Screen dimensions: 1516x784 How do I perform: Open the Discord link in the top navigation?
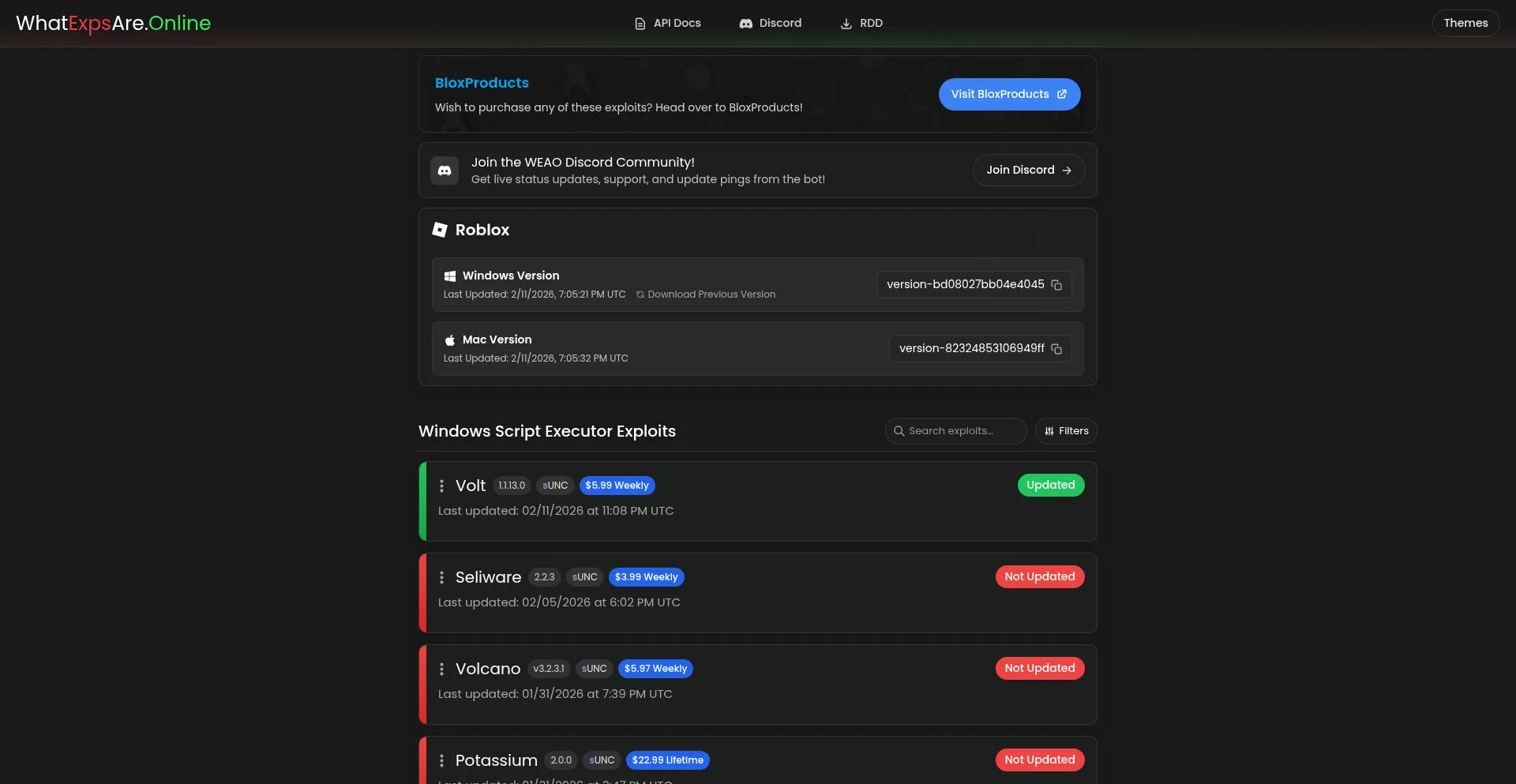tap(771, 23)
